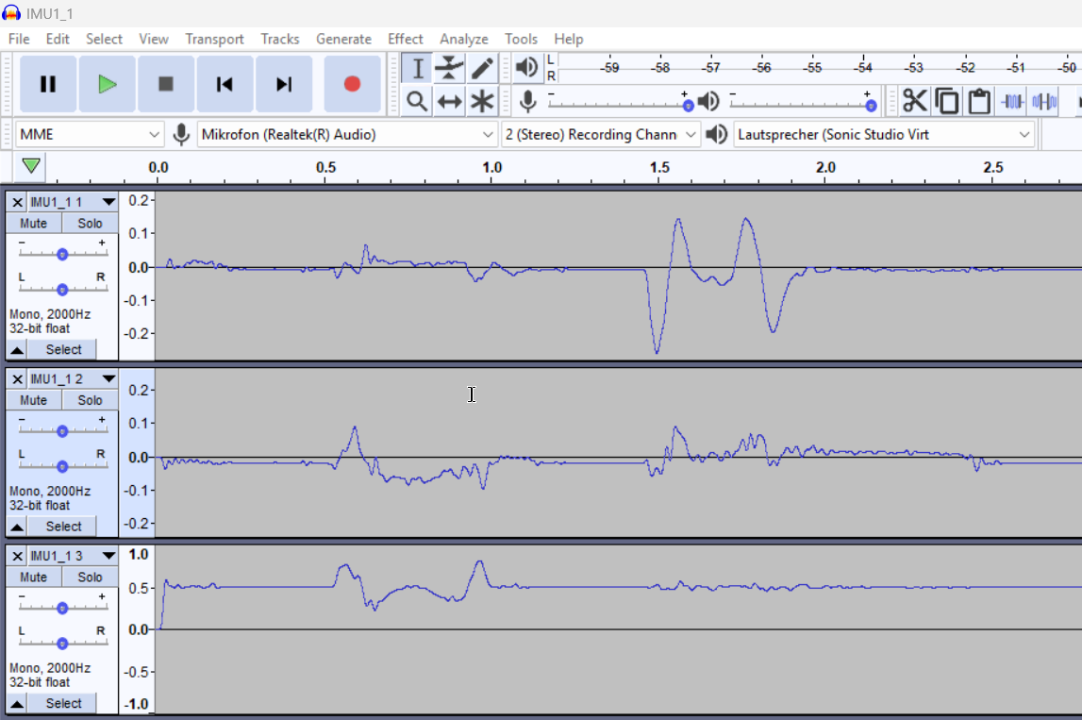This screenshot has width=1082, height=720.
Task: Select the Multi-Tool asterisk icon
Action: [483, 101]
